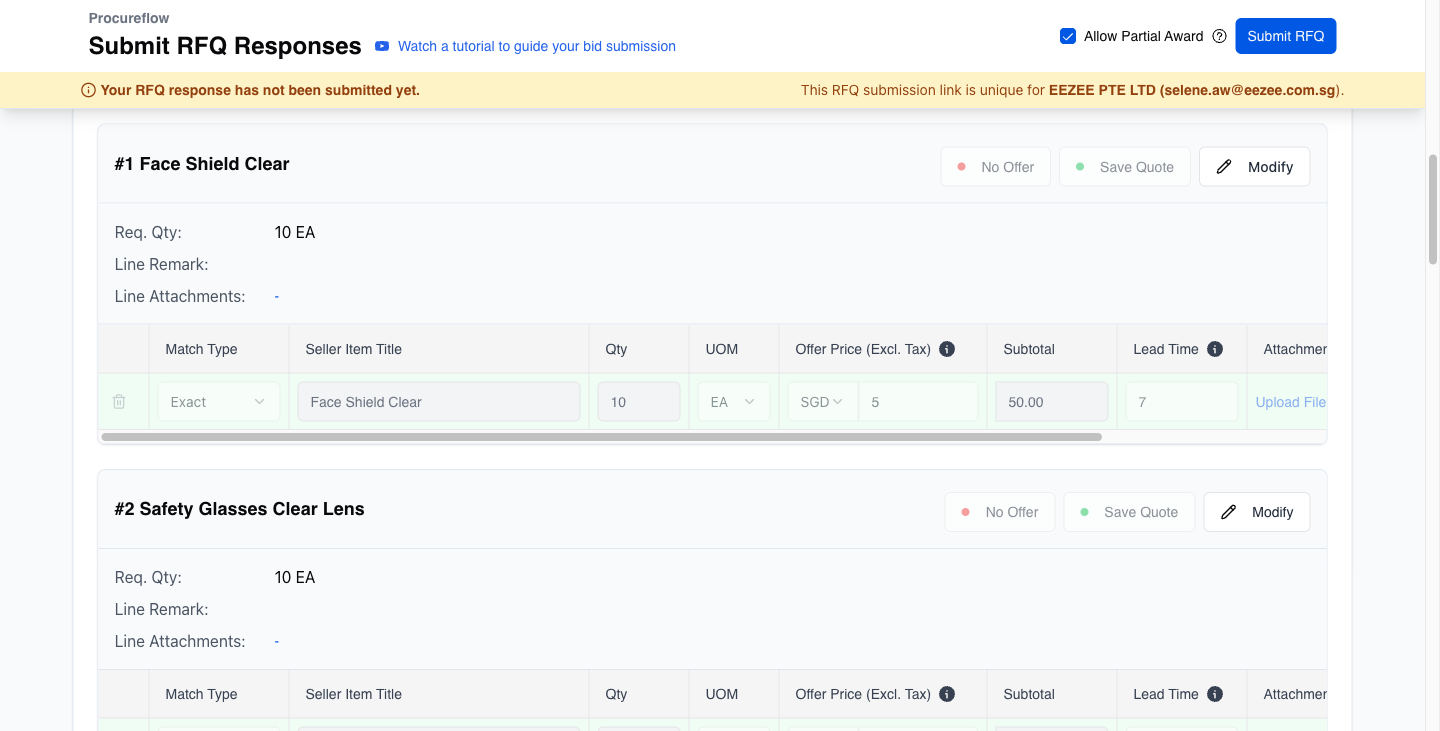Click Offer Price info icon in Safety Glasses table

[x=947, y=694]
